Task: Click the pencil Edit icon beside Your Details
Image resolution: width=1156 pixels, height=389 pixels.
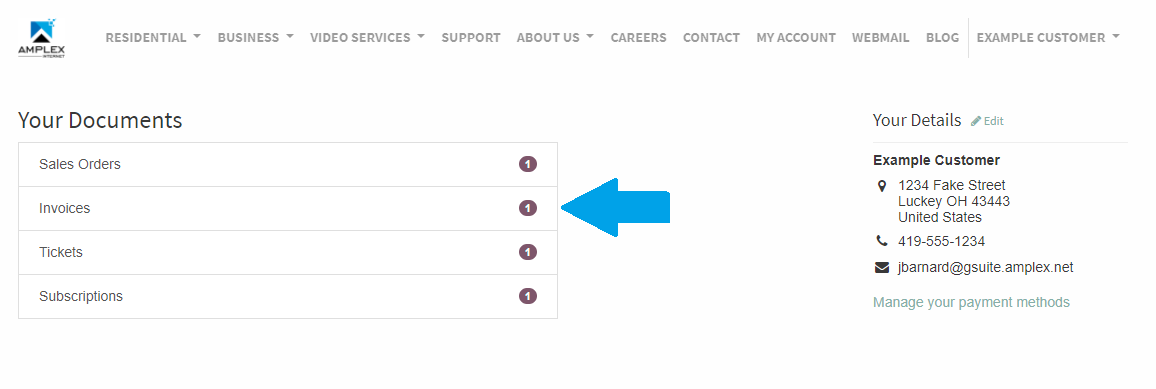Action: (x=976, y=121)
